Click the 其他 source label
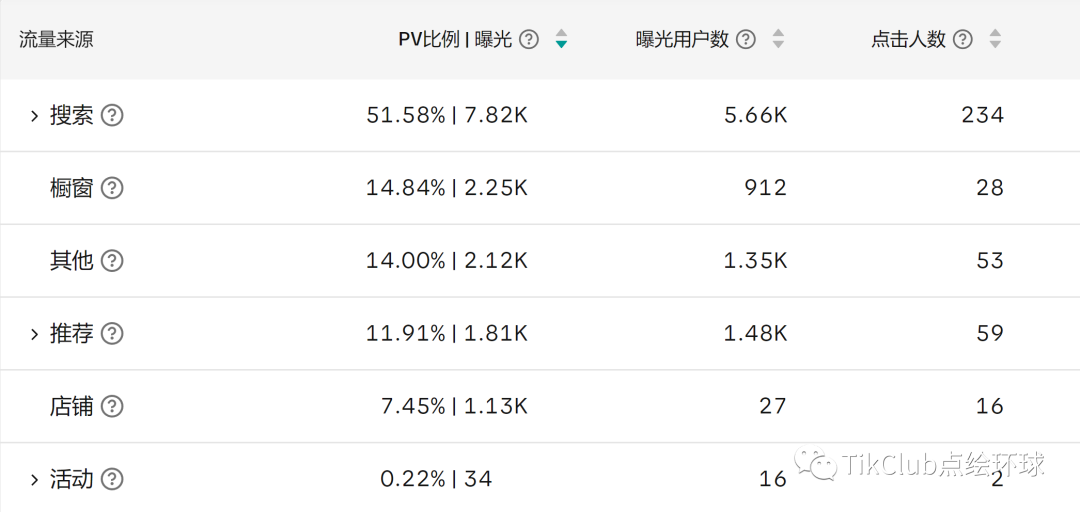Screen dimensions: 1080x512 [71, 261]
